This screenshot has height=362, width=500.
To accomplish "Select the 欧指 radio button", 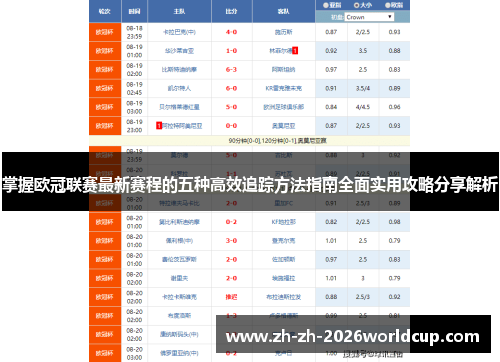I will point(388,5).
